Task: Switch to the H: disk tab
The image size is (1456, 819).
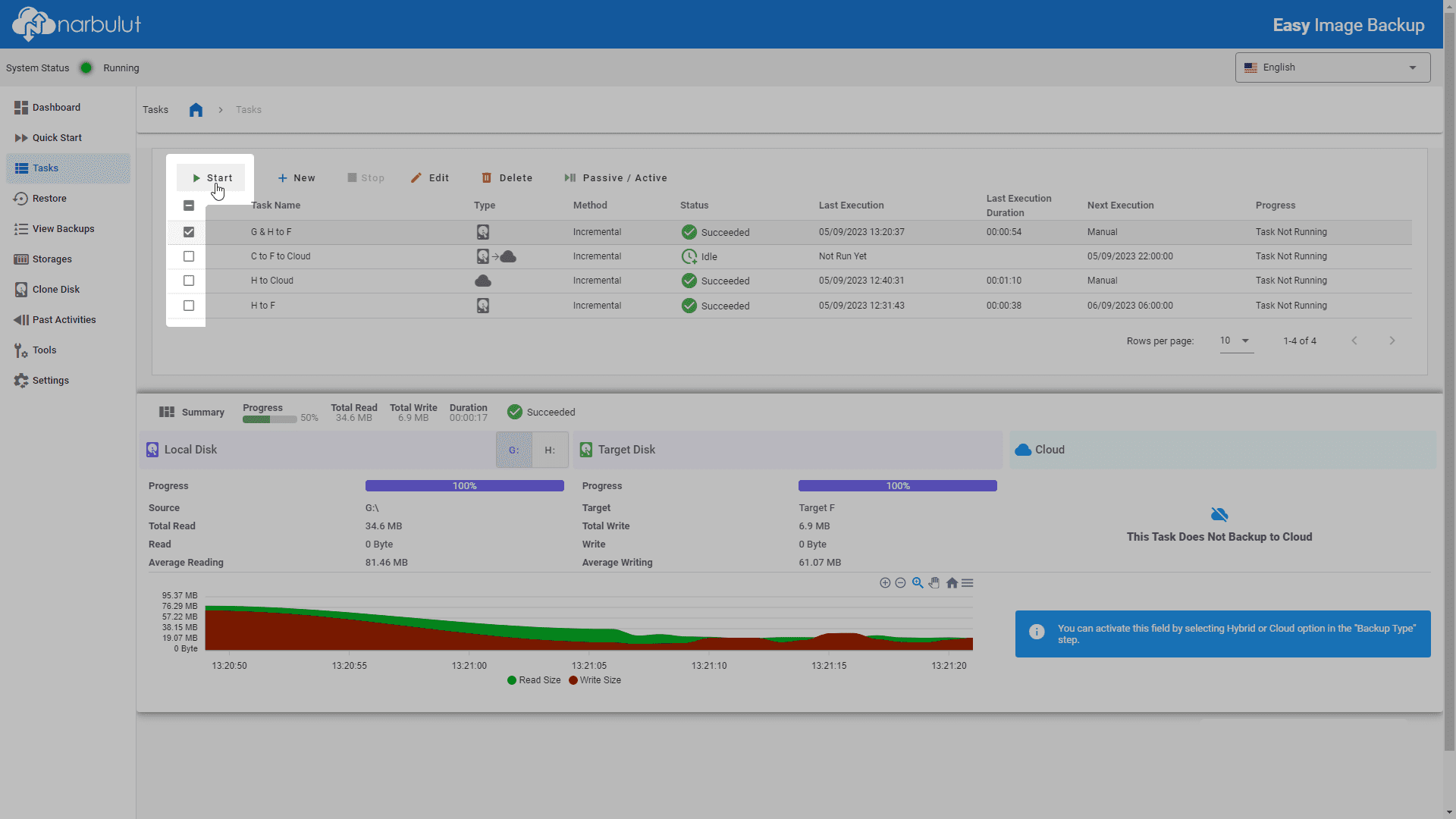Action: (550, 450)
